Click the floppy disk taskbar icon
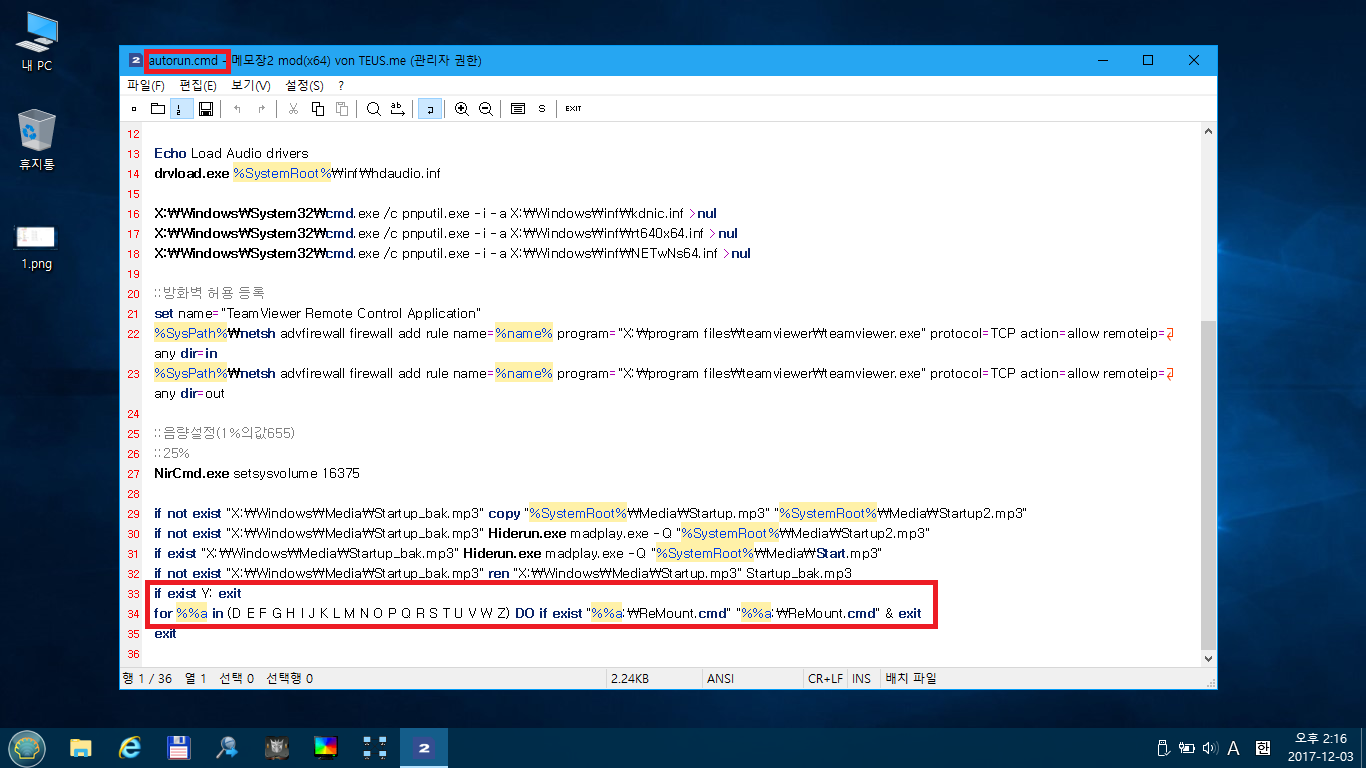This screenshot has height=768, width=1366. [178, 747]
